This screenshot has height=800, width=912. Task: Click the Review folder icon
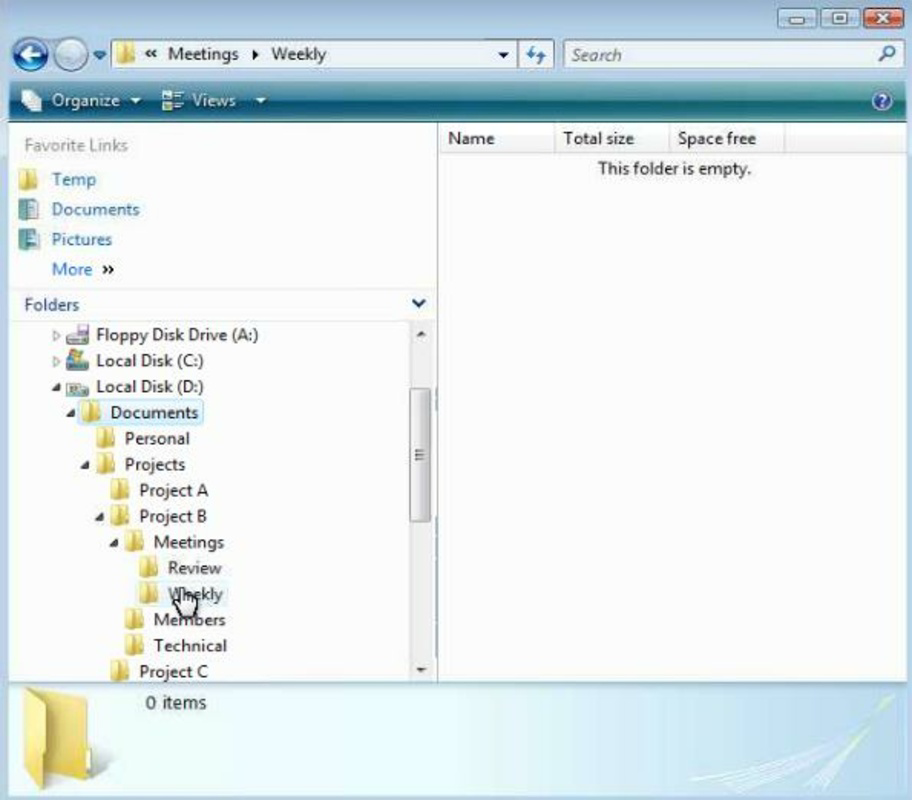149,568
